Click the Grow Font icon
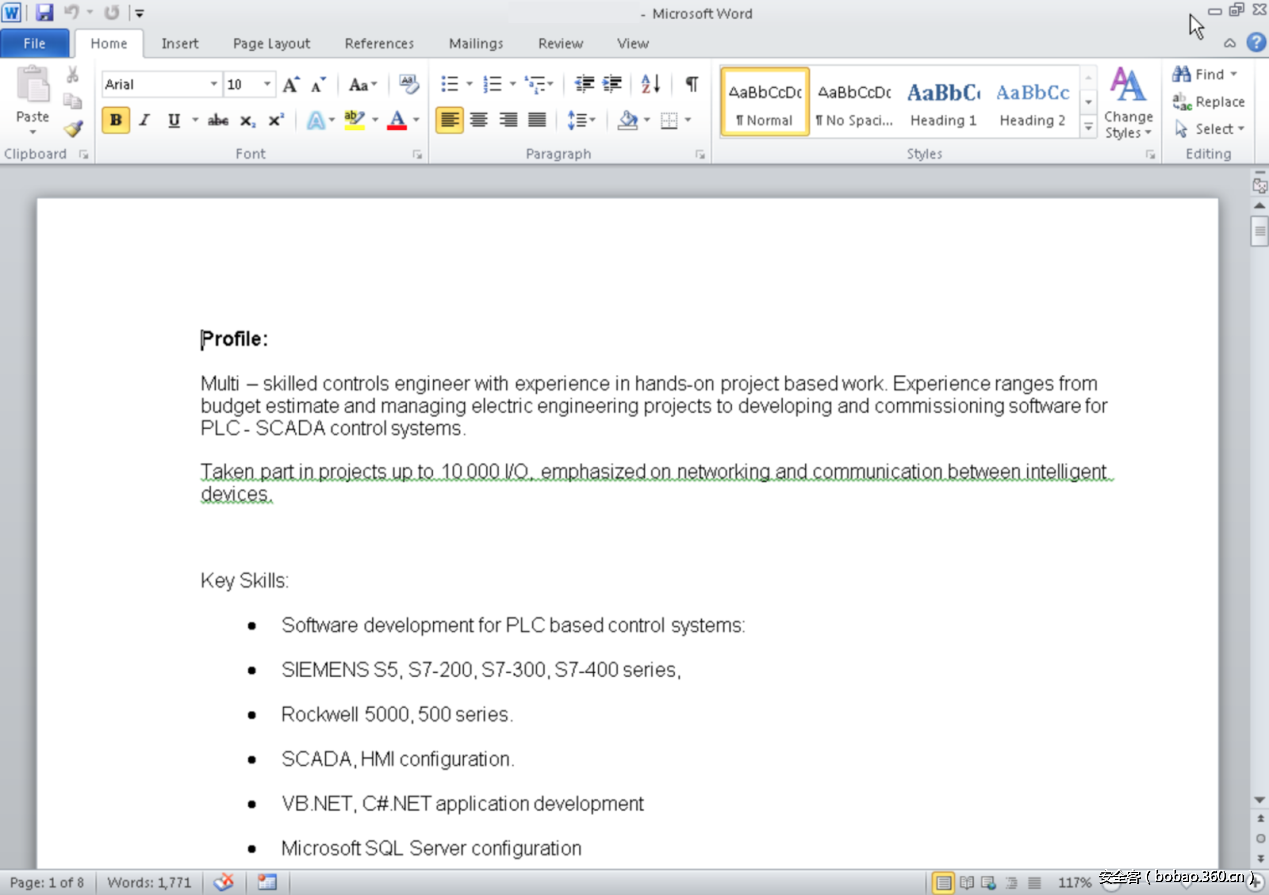Image resolution: width=1269 pixels, height=895 pixels. (291, 85)
